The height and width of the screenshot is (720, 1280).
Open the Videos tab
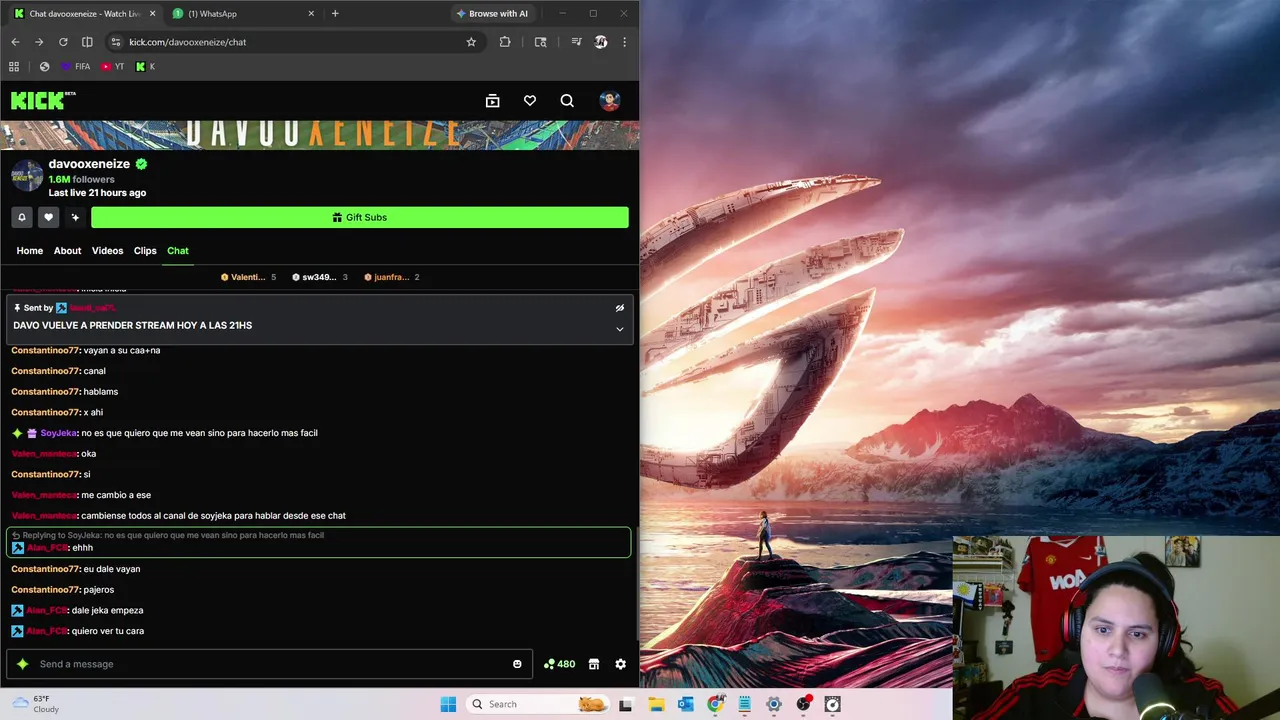(x=107, y=251)
